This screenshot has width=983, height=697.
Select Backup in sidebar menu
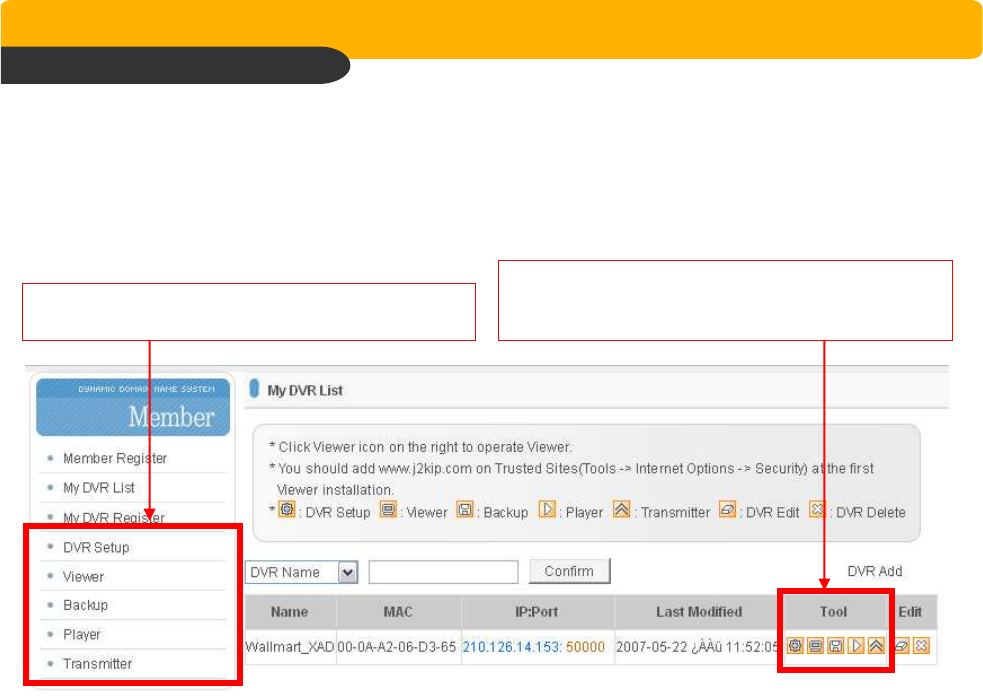click(x=85, y=605)
